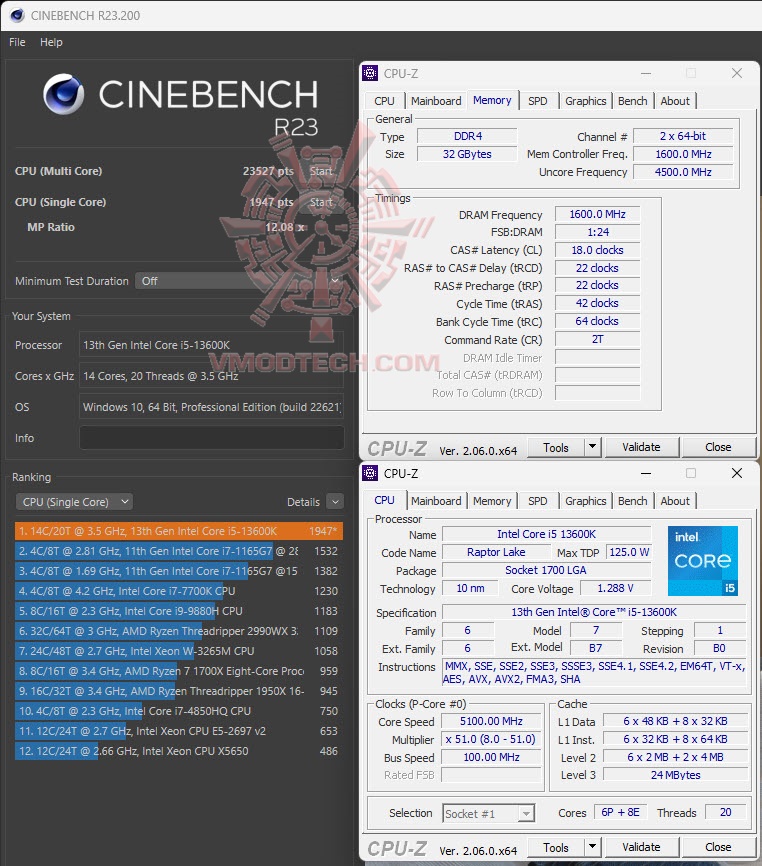Click the large Cinebench sphere logo

point(64,94)
